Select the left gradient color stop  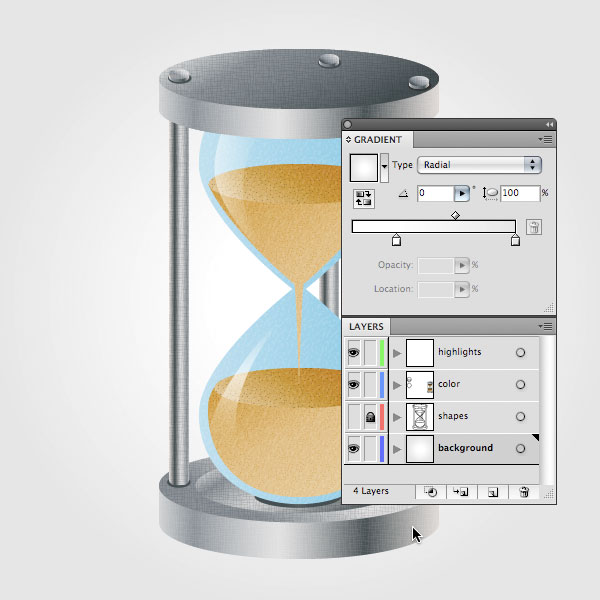click(x=396, y=240)
